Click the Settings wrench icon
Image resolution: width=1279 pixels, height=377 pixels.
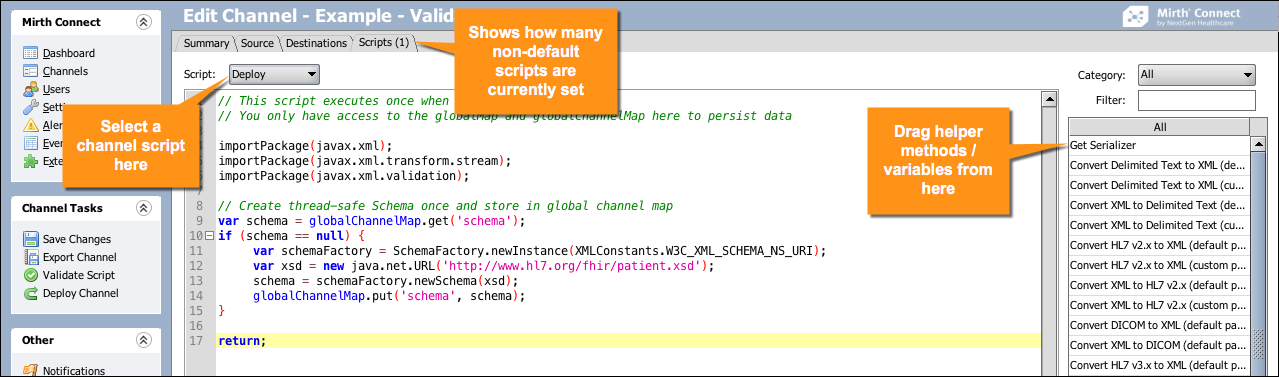(30, 107)
